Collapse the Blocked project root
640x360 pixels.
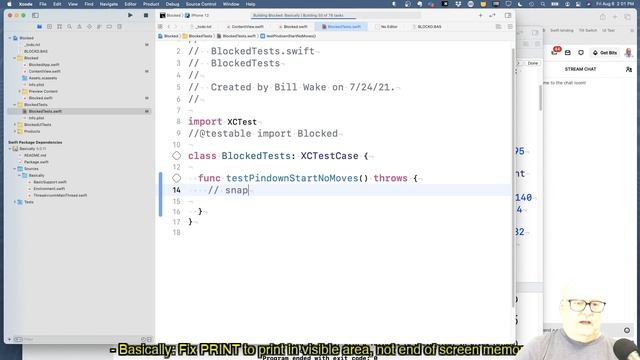tap(10, 38)
